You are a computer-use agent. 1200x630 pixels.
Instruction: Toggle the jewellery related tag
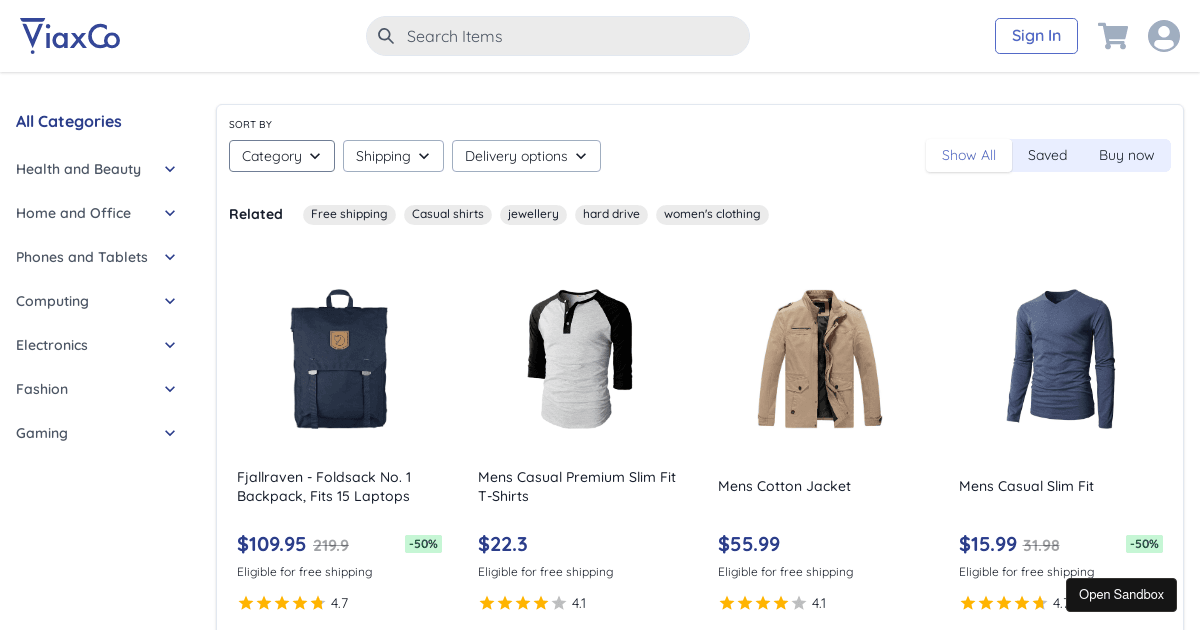pos(533,214)
